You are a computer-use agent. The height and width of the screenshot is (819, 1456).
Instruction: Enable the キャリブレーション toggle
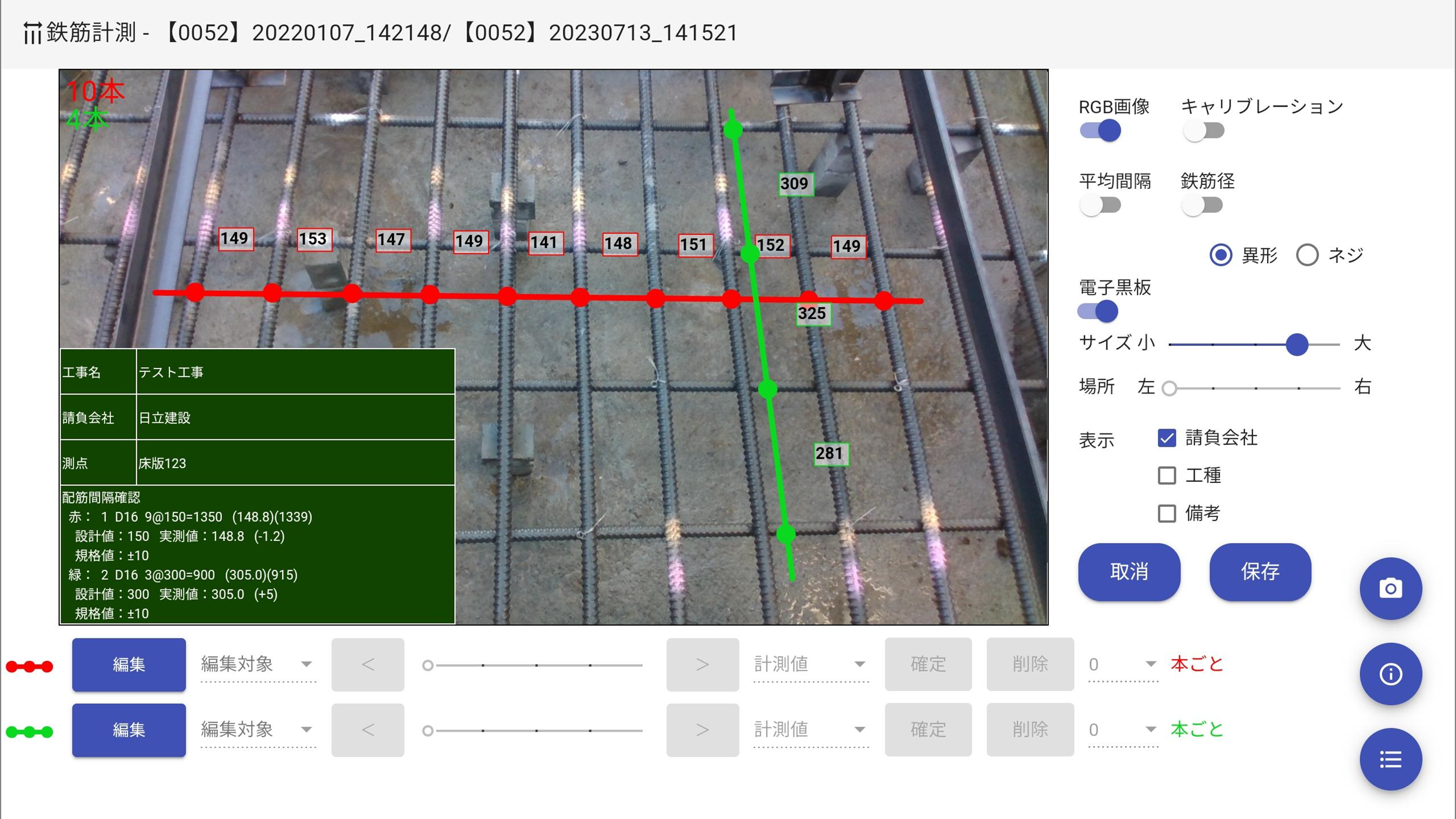(x=1203, y=131)
